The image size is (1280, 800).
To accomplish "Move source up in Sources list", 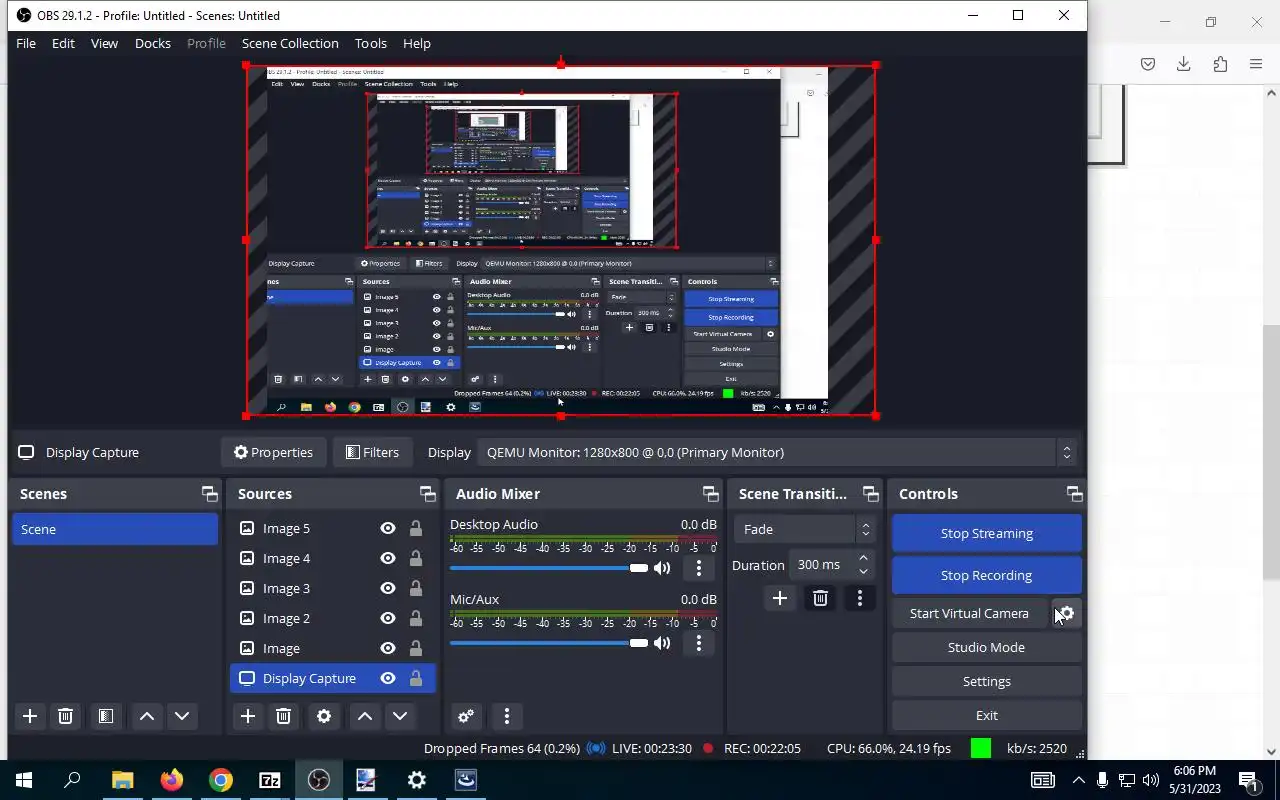I will [365, 716].
